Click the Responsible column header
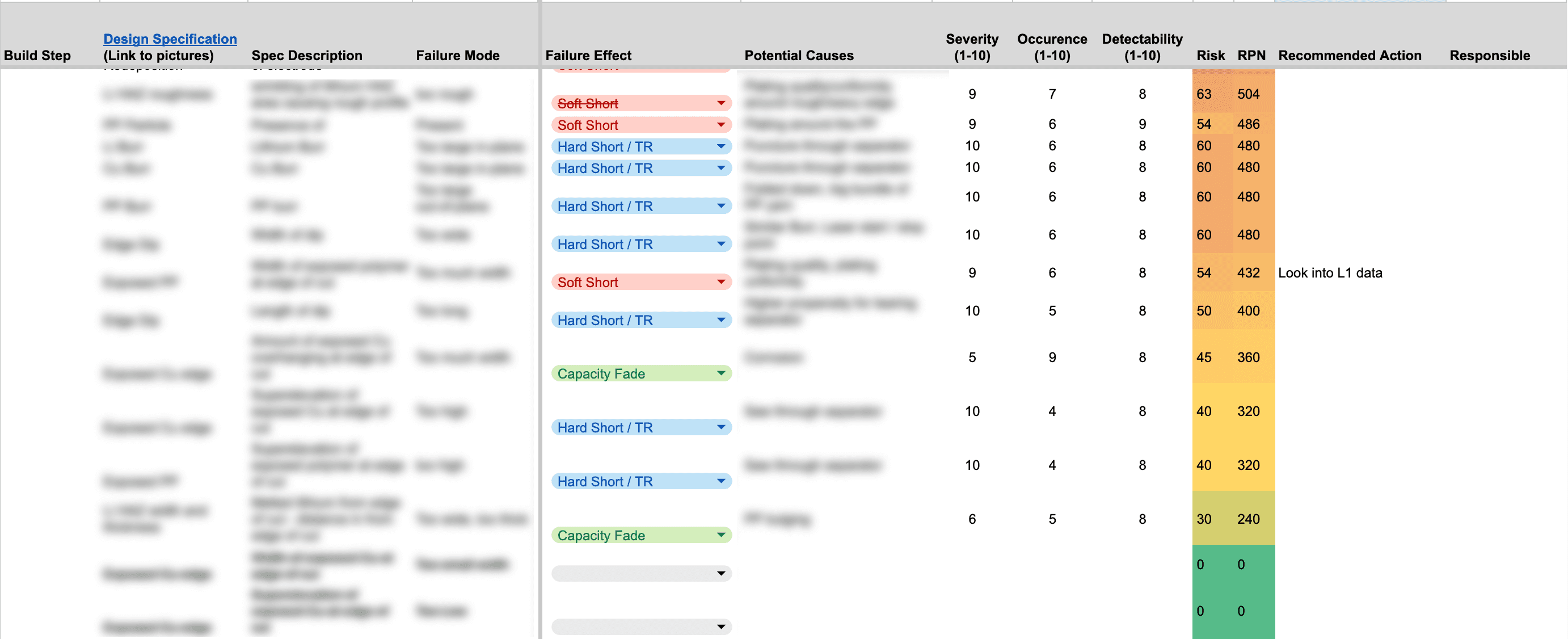Viewport: 1568px width, 639px height. (1490, 56)
